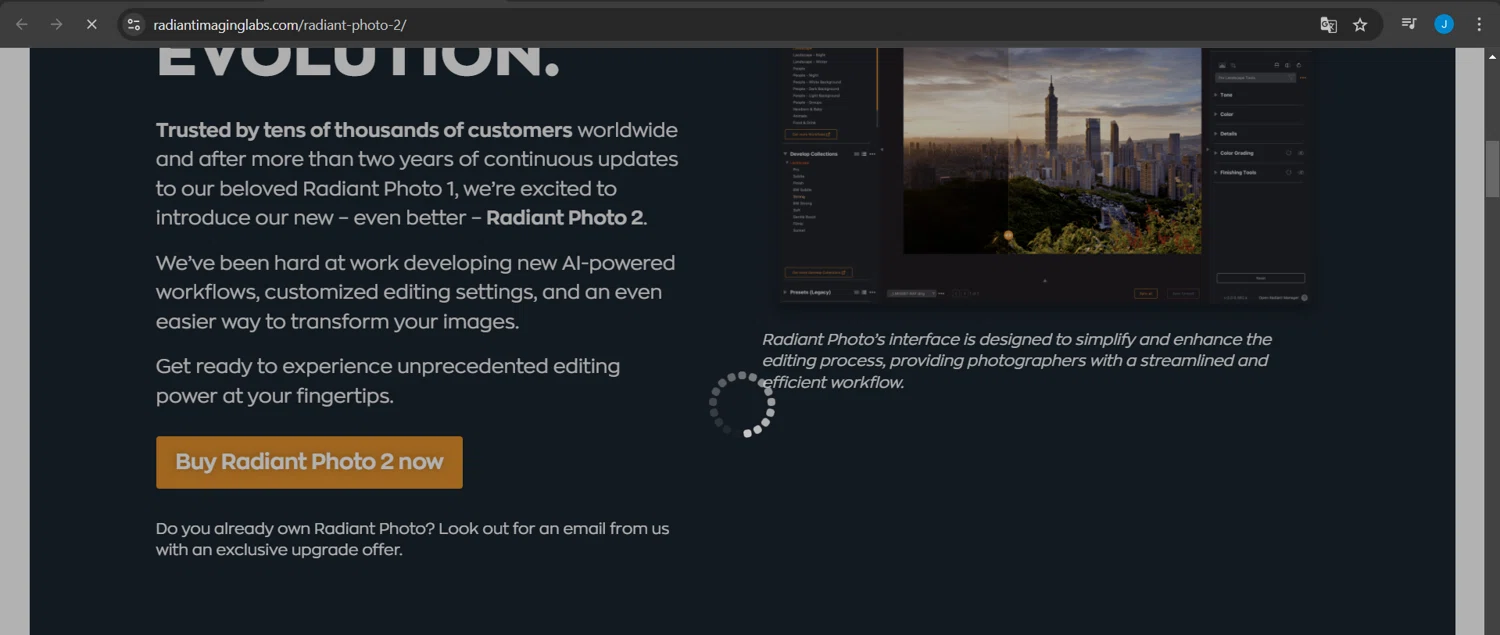Click Buy Radiant Photo 2 now
This screenshot has height=635, width=1500.
coord(309,462)
